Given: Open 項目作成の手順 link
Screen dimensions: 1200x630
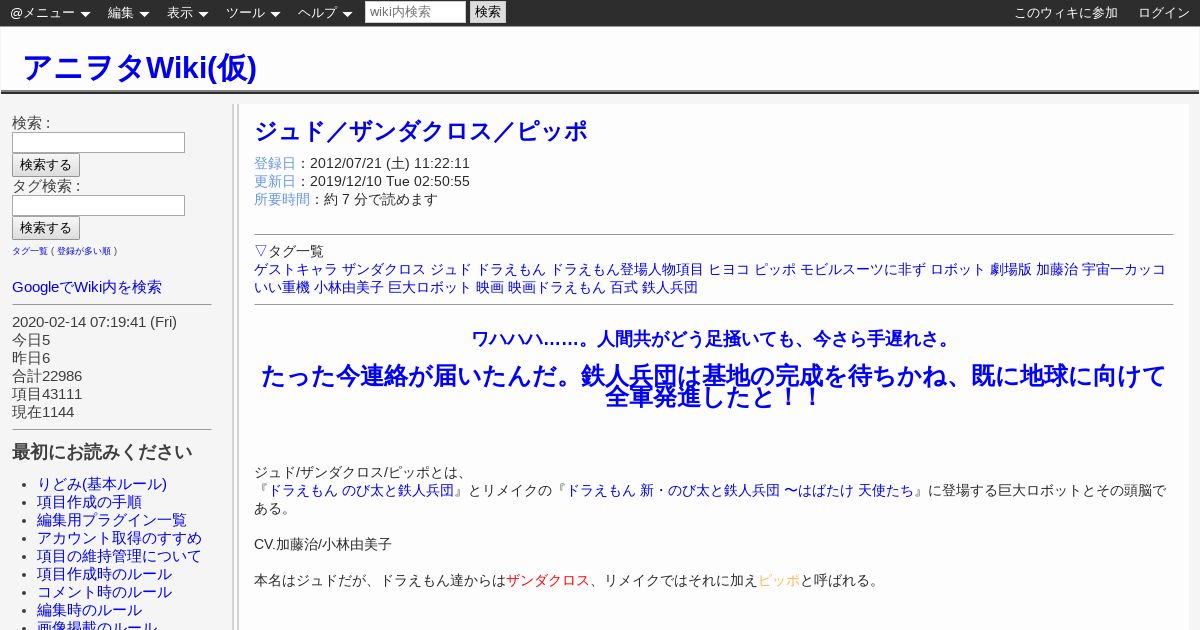Looking at the screenshot, I should (x=89, y=502).
